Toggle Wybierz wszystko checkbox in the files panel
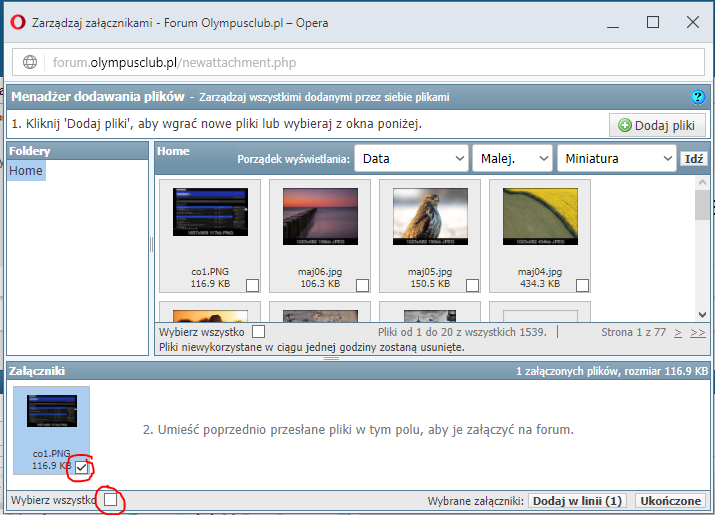Screen dimensions: 715x515 pos(259,331)
